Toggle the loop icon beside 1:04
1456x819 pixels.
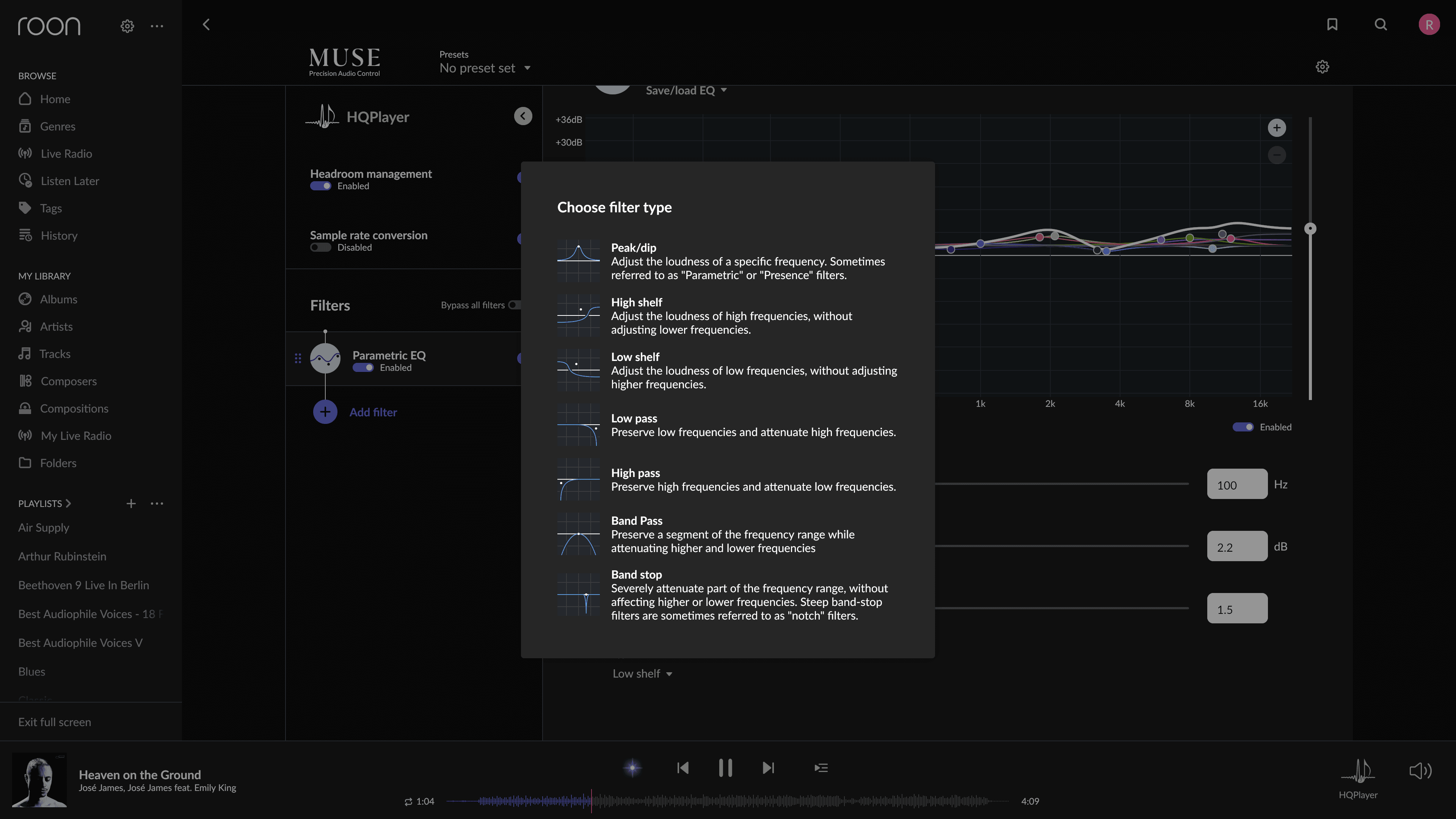tap(408, 802)
